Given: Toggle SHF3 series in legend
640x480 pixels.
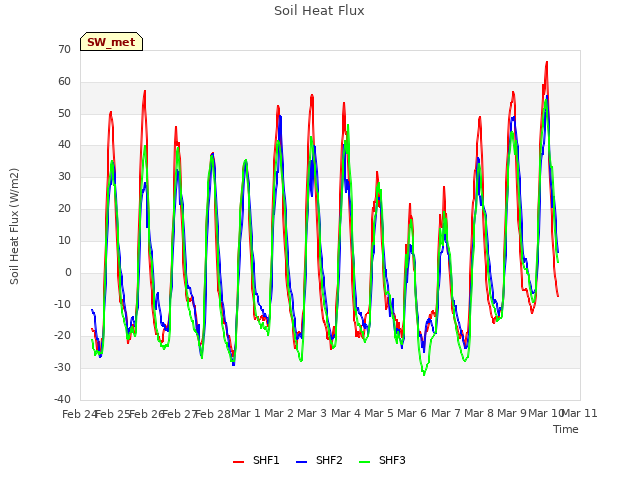Looking at the screenshot, I should point(382,460).
